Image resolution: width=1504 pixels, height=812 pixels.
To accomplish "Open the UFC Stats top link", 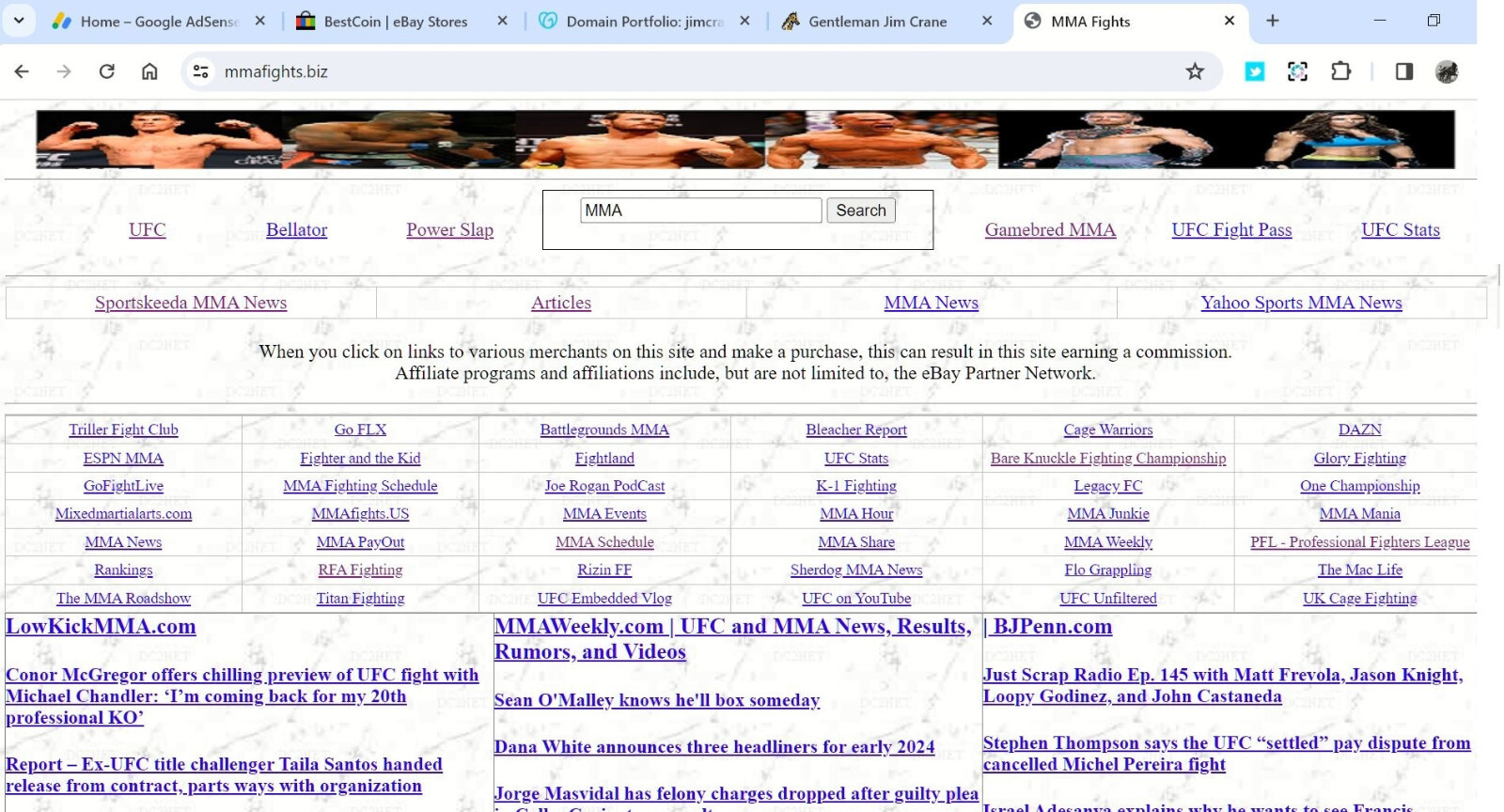I will tap(1401, 230).
